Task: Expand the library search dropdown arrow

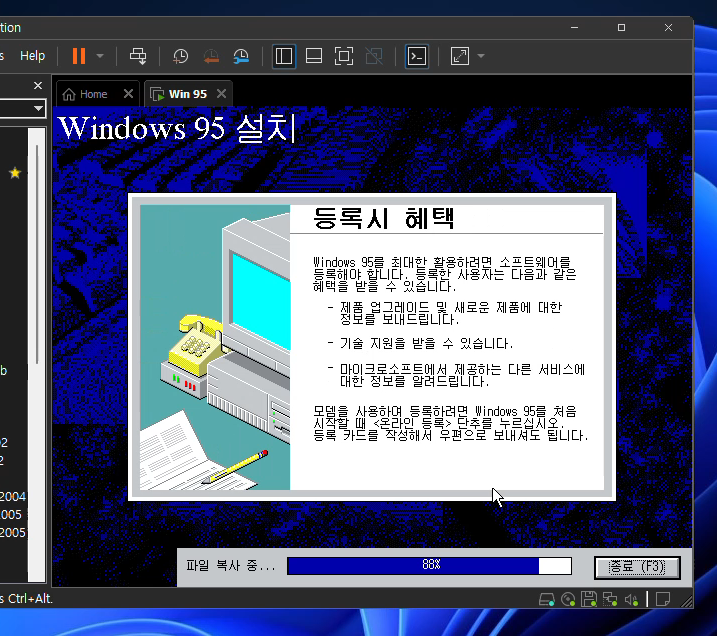Action: coord(38,109)
